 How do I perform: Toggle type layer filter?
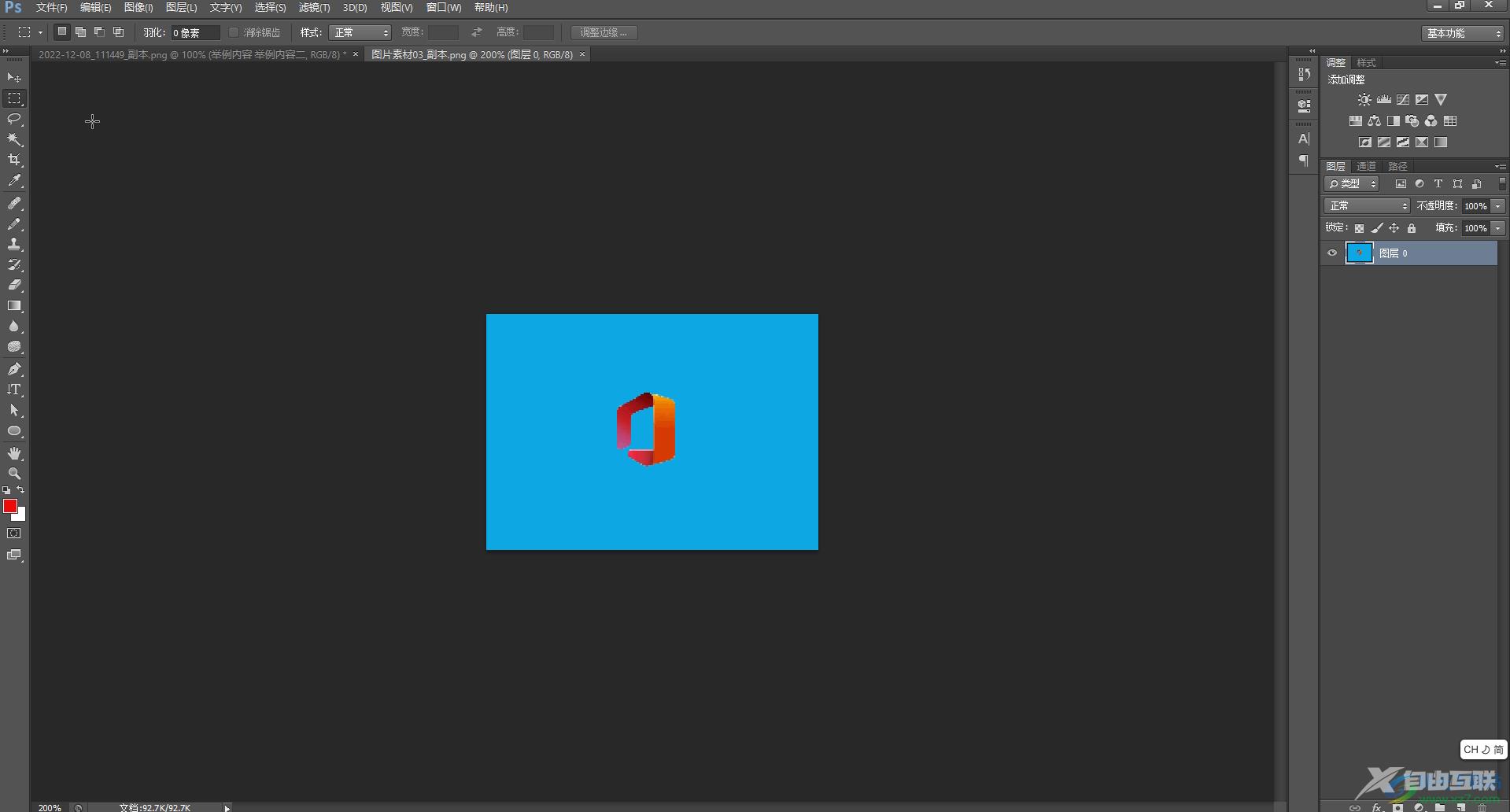(1438, 184)
